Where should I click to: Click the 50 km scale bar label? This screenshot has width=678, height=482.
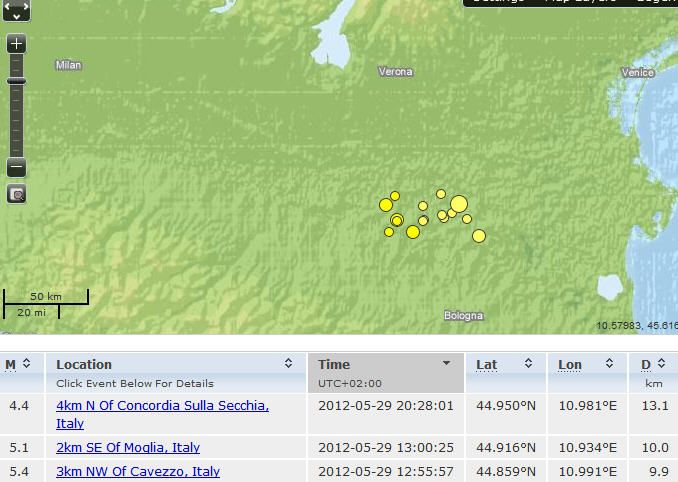pyautogui.click(x=46, y=297)
